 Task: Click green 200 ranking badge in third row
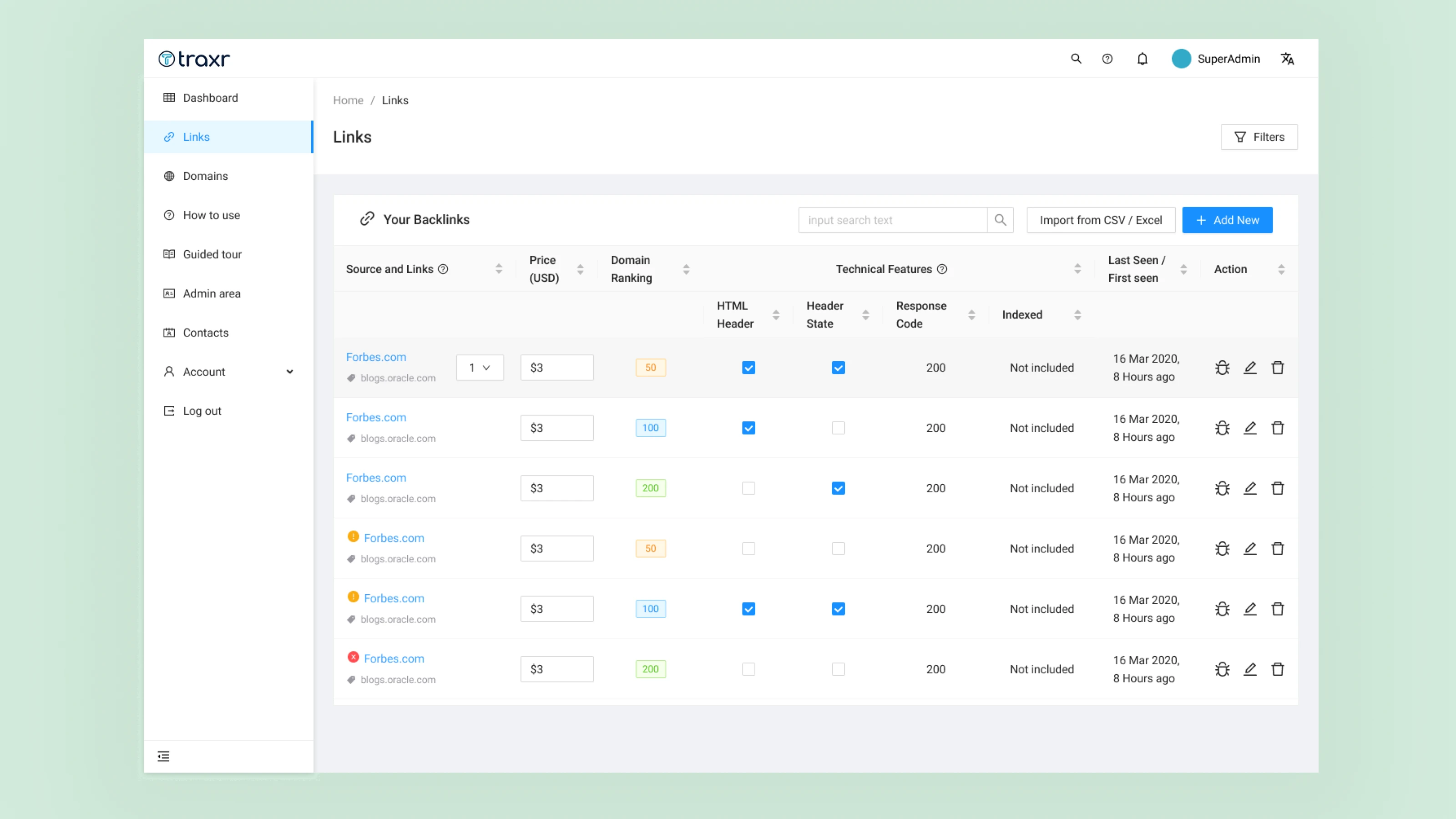tap(651, 488)
